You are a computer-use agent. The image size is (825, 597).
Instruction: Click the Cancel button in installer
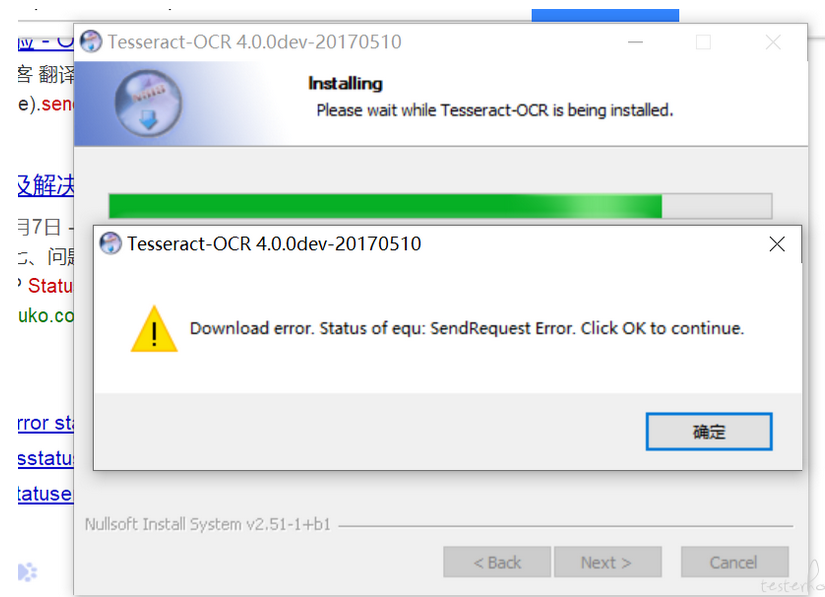pos(735,562)
